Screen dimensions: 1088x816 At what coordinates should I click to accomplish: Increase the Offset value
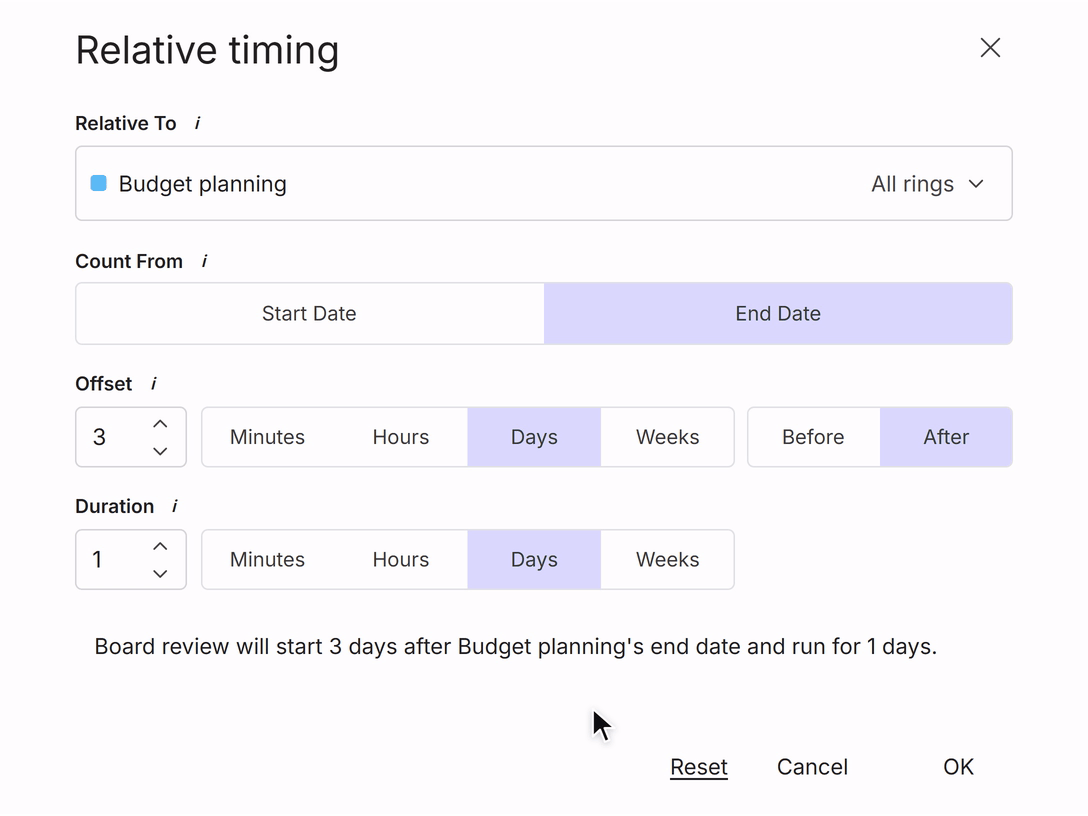click(x=160, y=424)
